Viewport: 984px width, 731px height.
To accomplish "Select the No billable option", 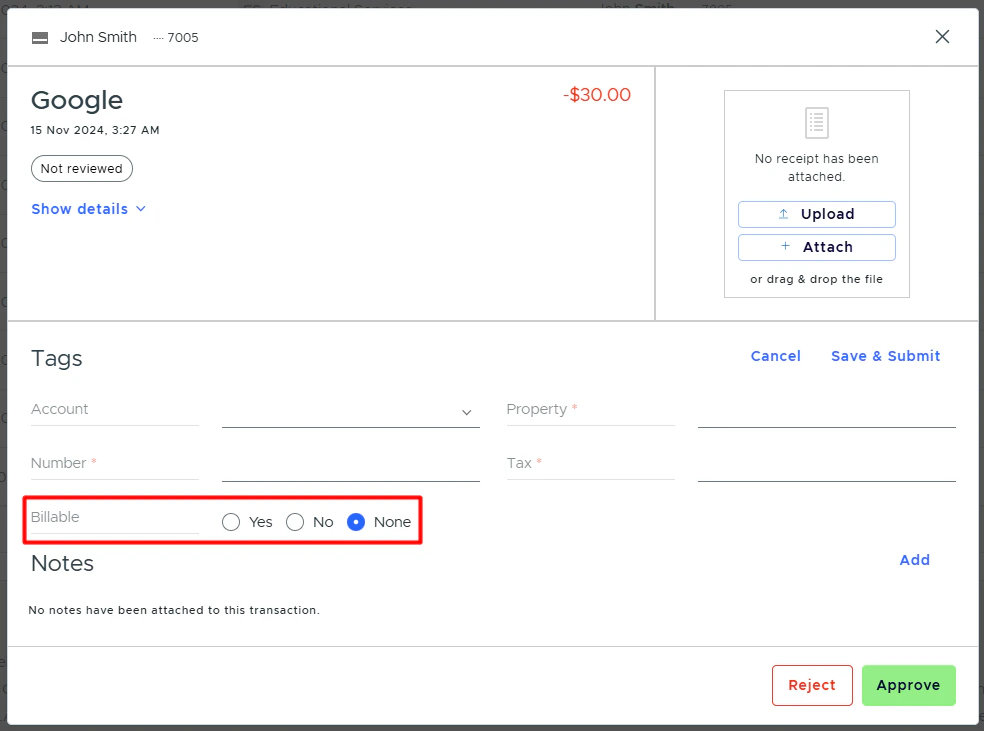I will pyautogui.click(x=295, y=521).
